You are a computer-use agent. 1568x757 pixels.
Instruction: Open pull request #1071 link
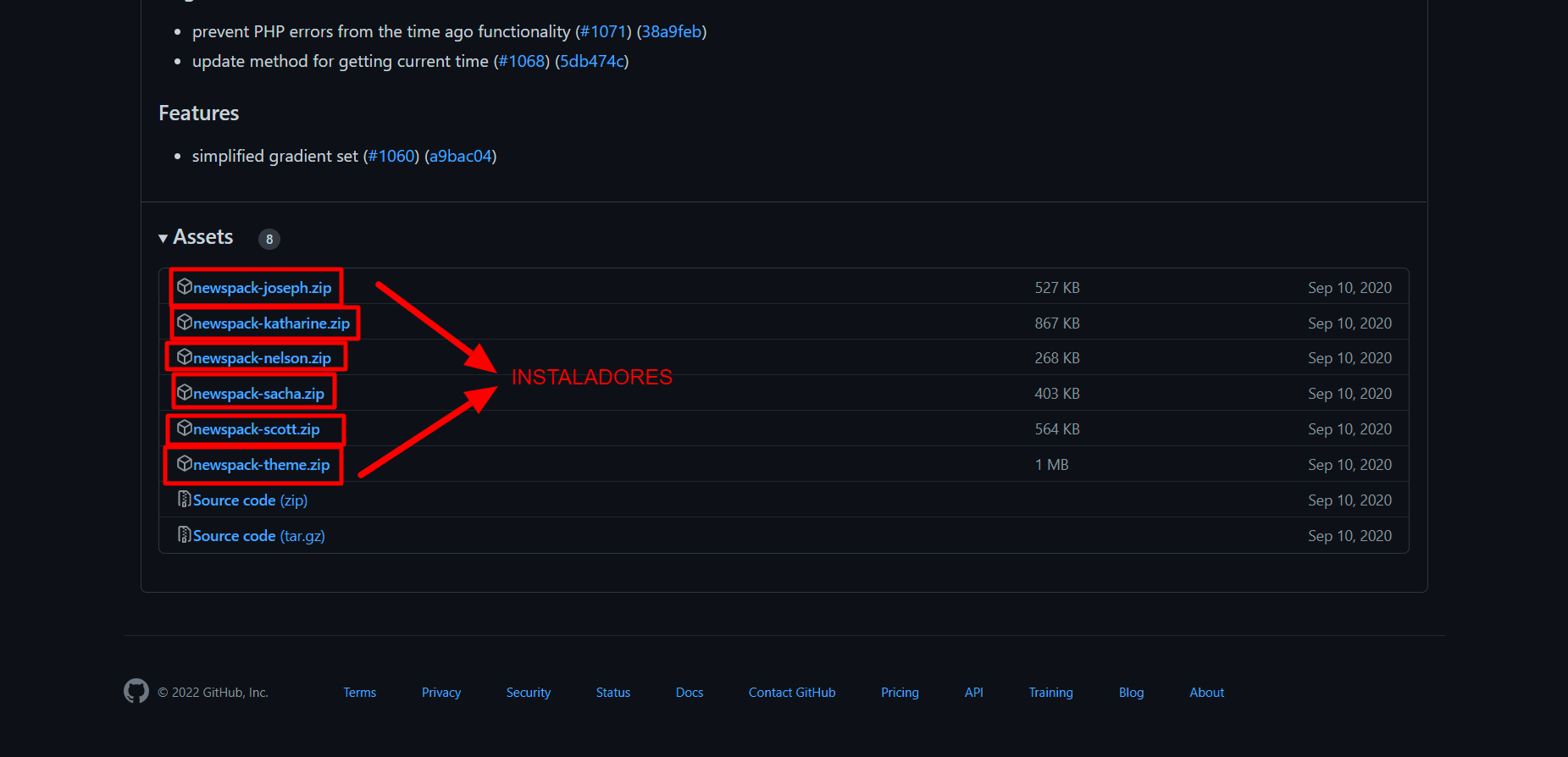[x=603, y=31]
